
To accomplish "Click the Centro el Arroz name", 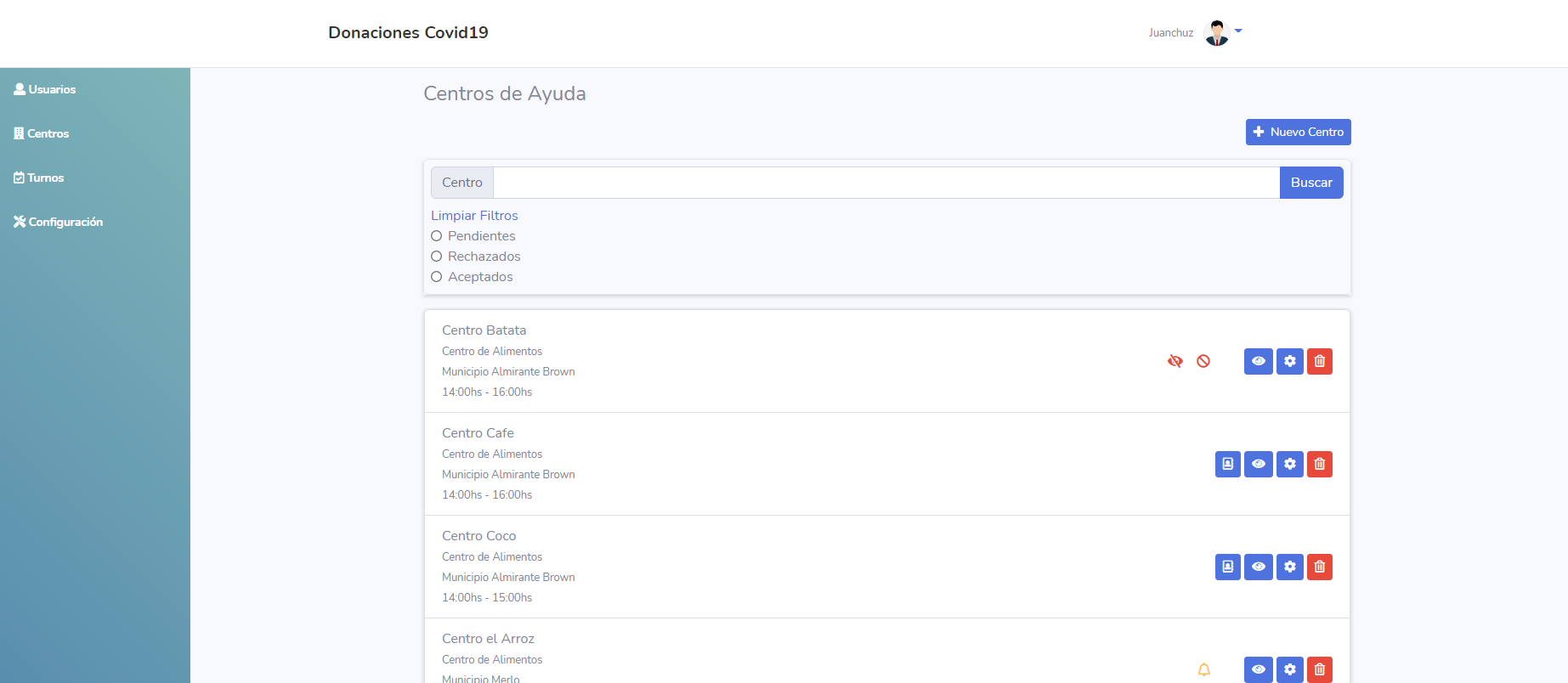I will (488, 639).
